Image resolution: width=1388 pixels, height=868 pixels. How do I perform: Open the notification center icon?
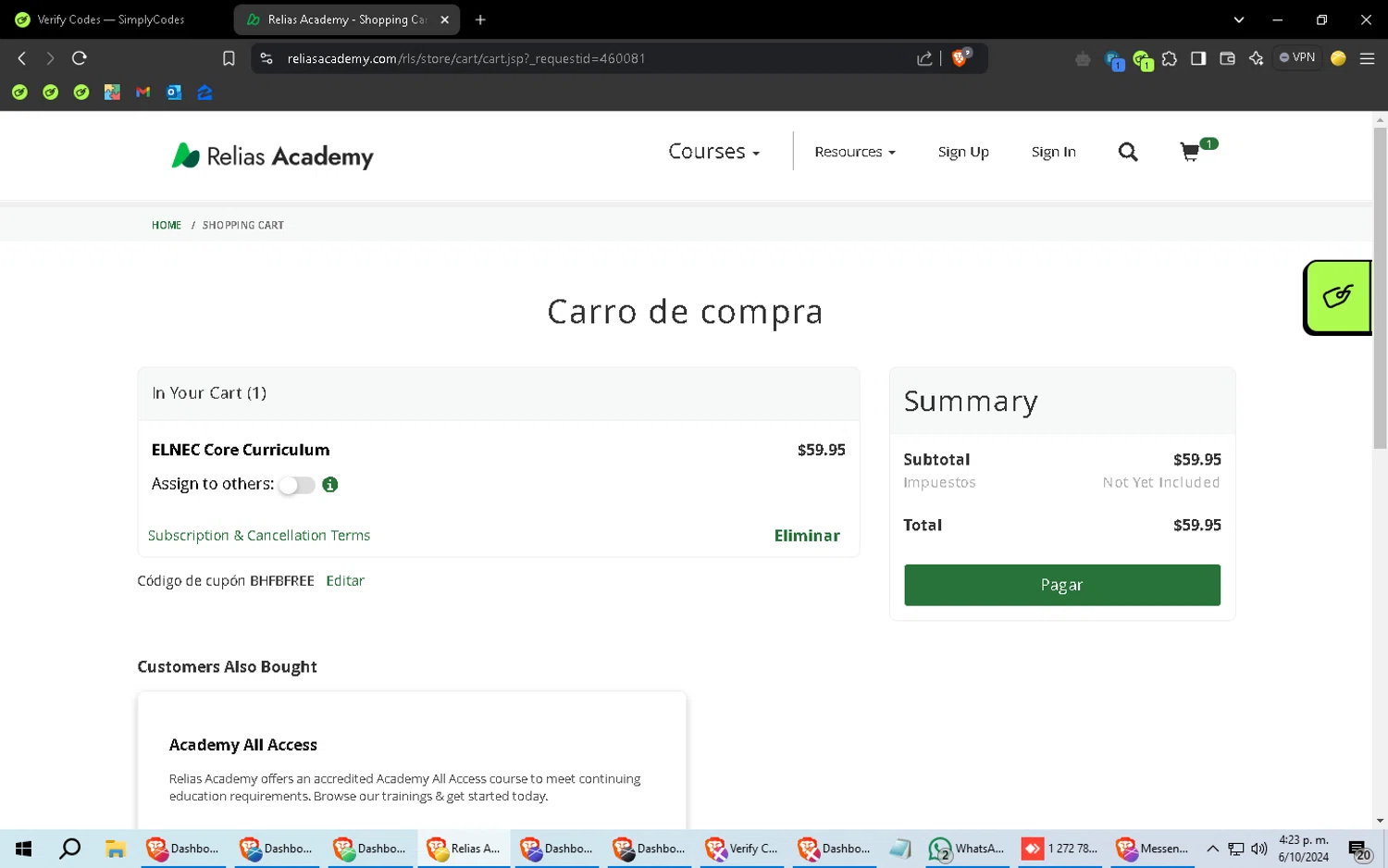click(1359, 849)
